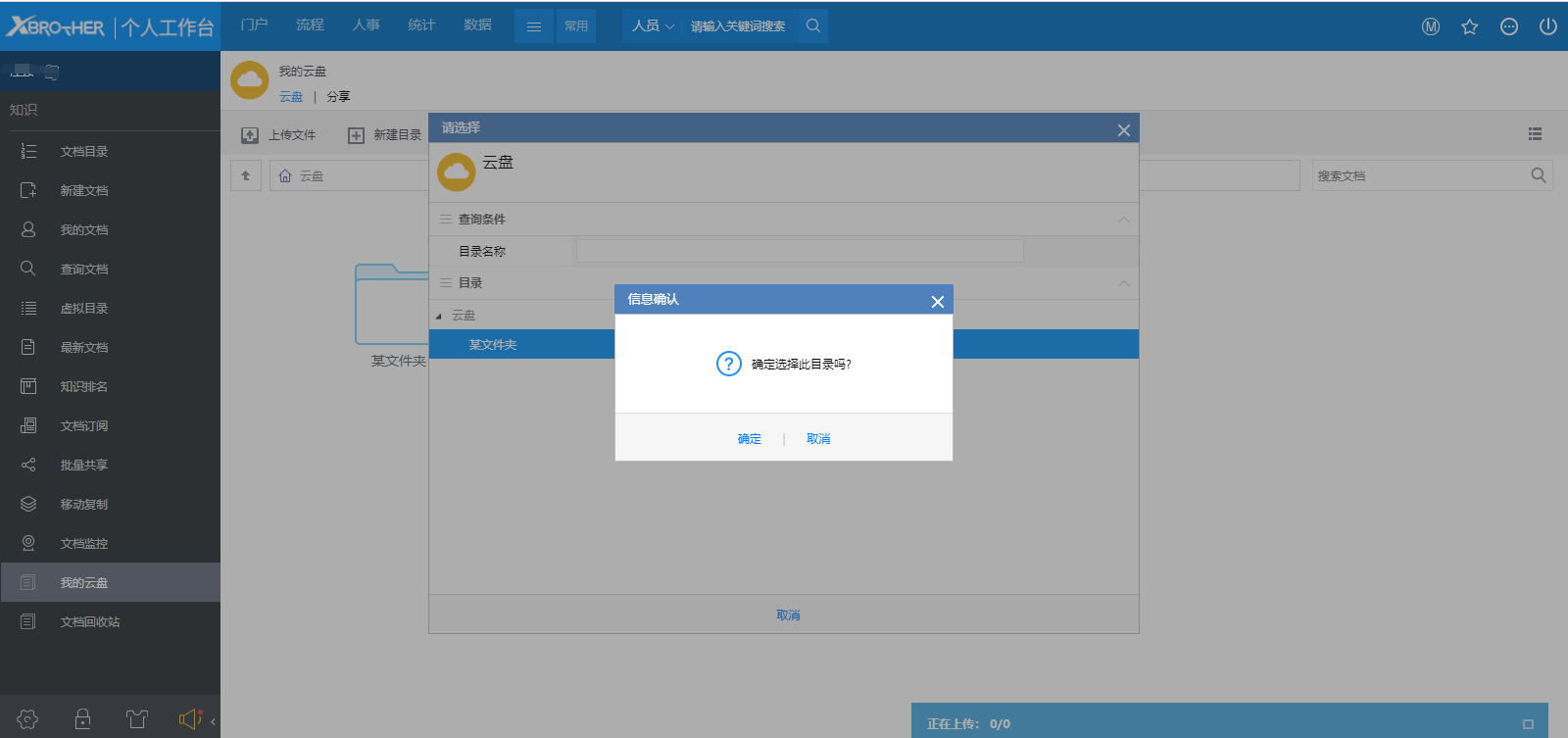This screenshot has height=738, width=1568.
Task: Select 文档回收站 in the sidebar
Action: (90, 621)
